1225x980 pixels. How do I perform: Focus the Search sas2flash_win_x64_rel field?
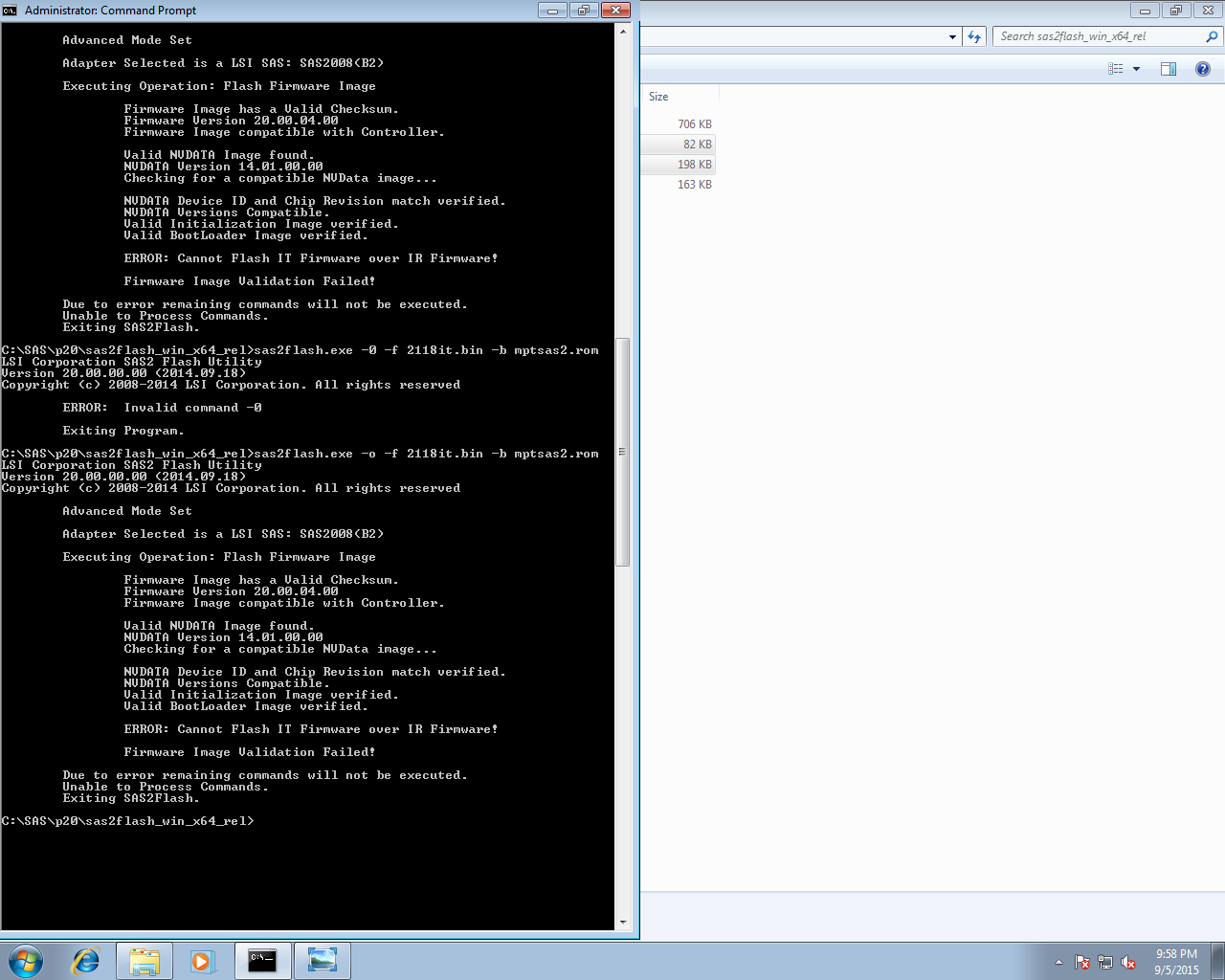[1101, 36]
